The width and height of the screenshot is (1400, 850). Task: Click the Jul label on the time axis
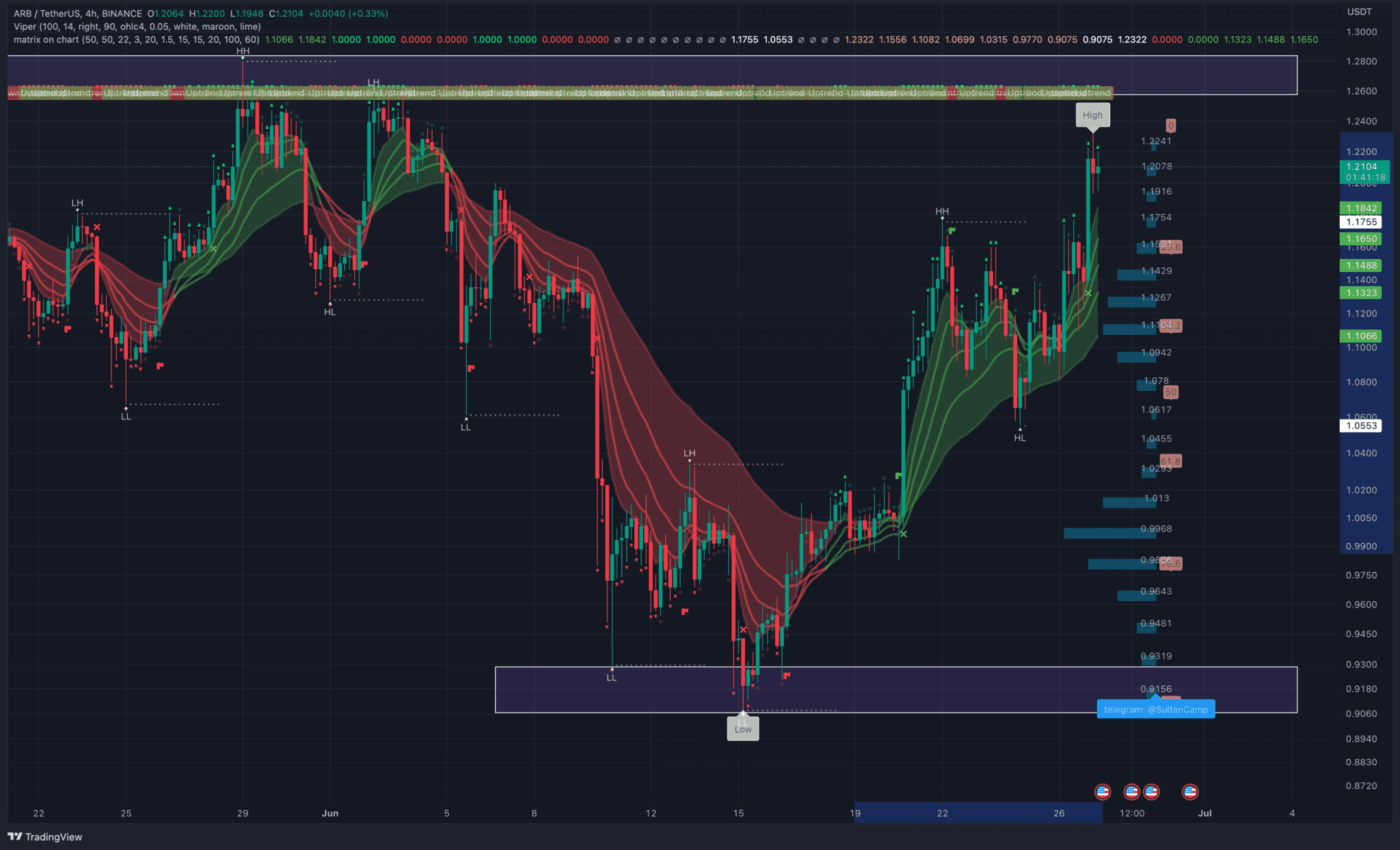point(1205,813)
